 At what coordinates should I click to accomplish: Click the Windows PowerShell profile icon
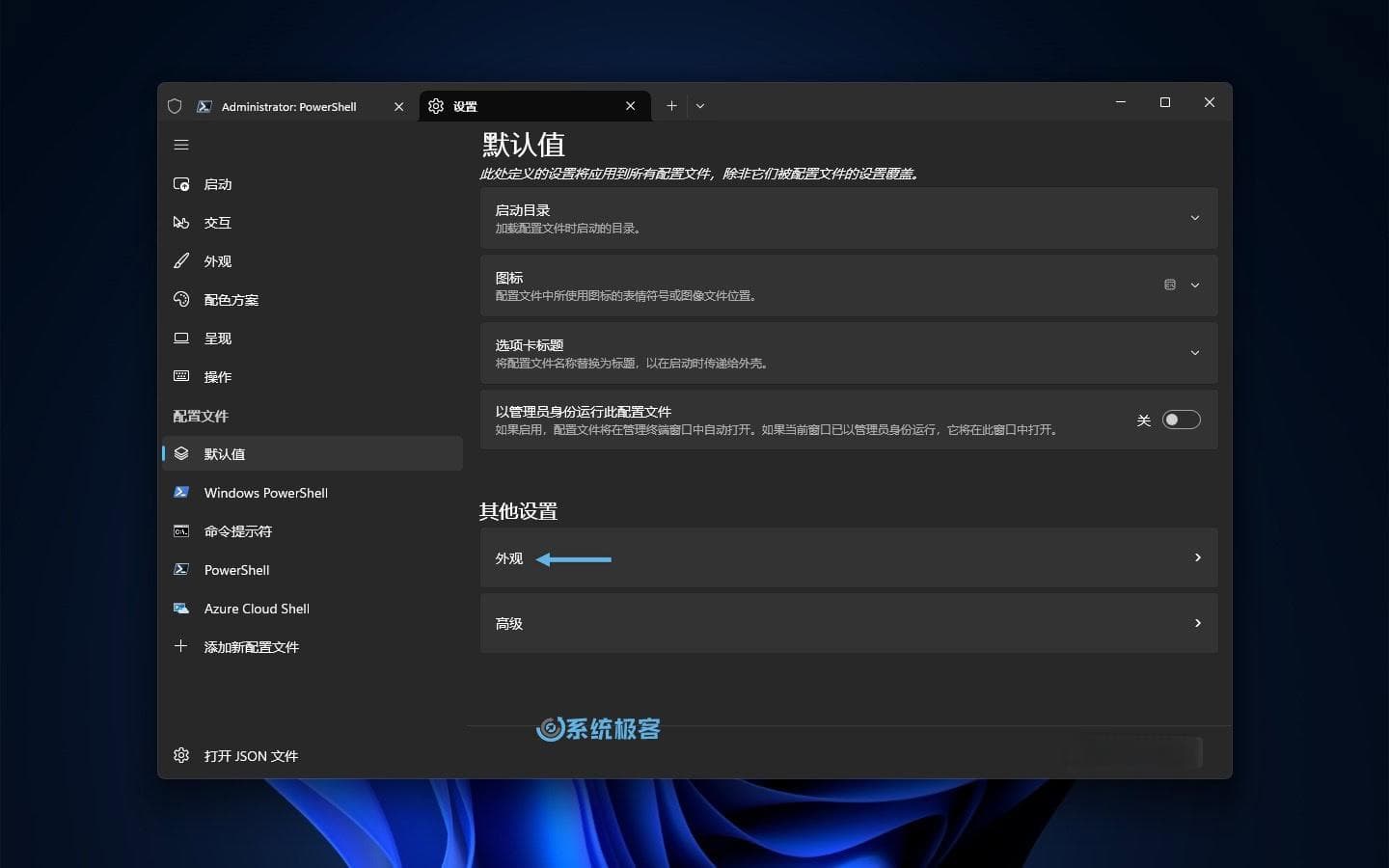pyautogui.click(x=181, y=492)
